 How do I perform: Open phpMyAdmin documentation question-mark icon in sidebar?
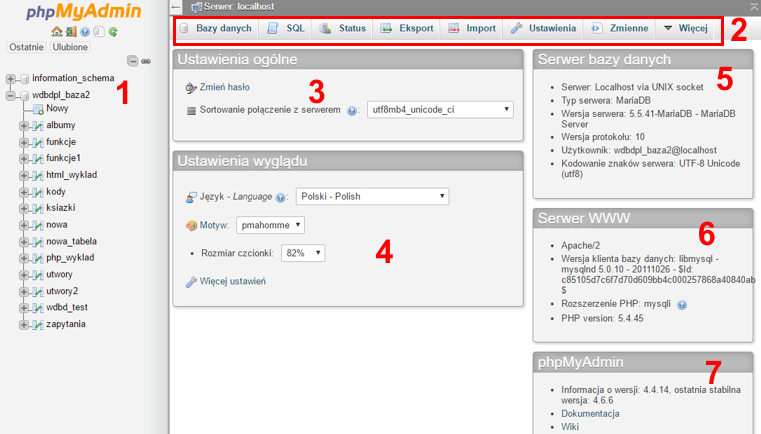click(x=85, y=32)
